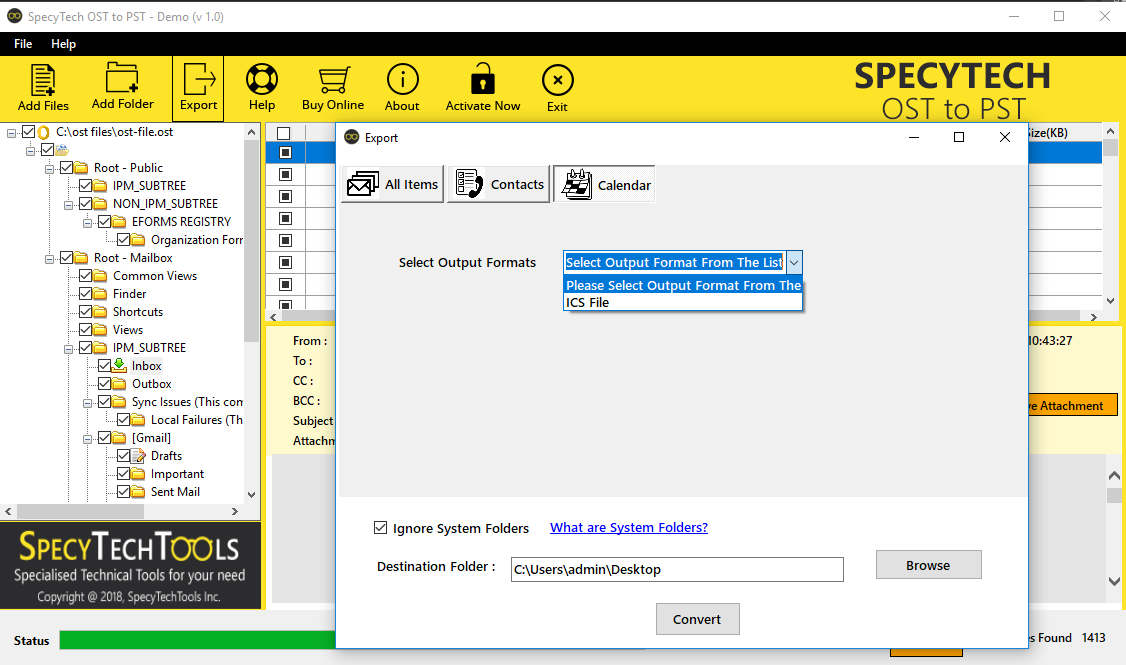Uncheck the Sent Mail checkbox

pyautogui.click(x=124, y=491)
